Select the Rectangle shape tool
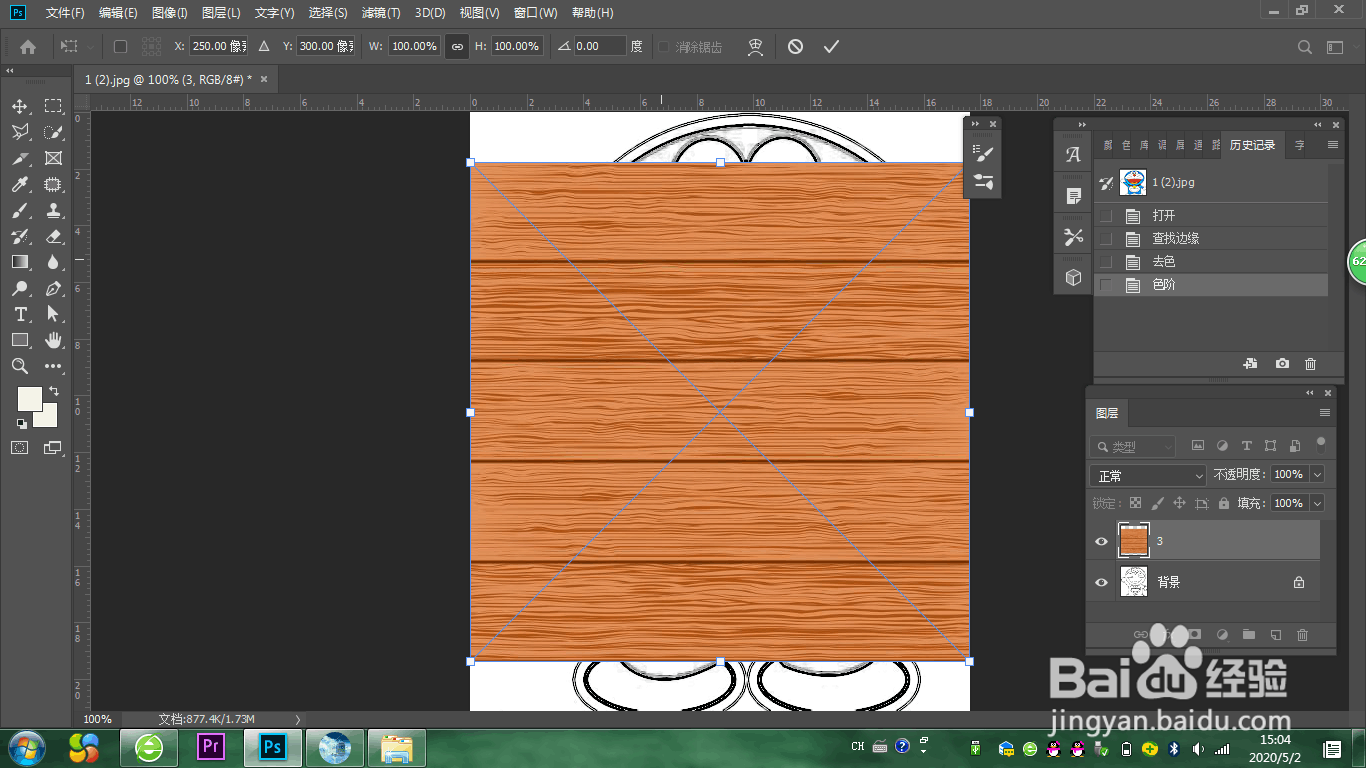Viewport: 1366px width, 768px height. click(x=19, y=340)
